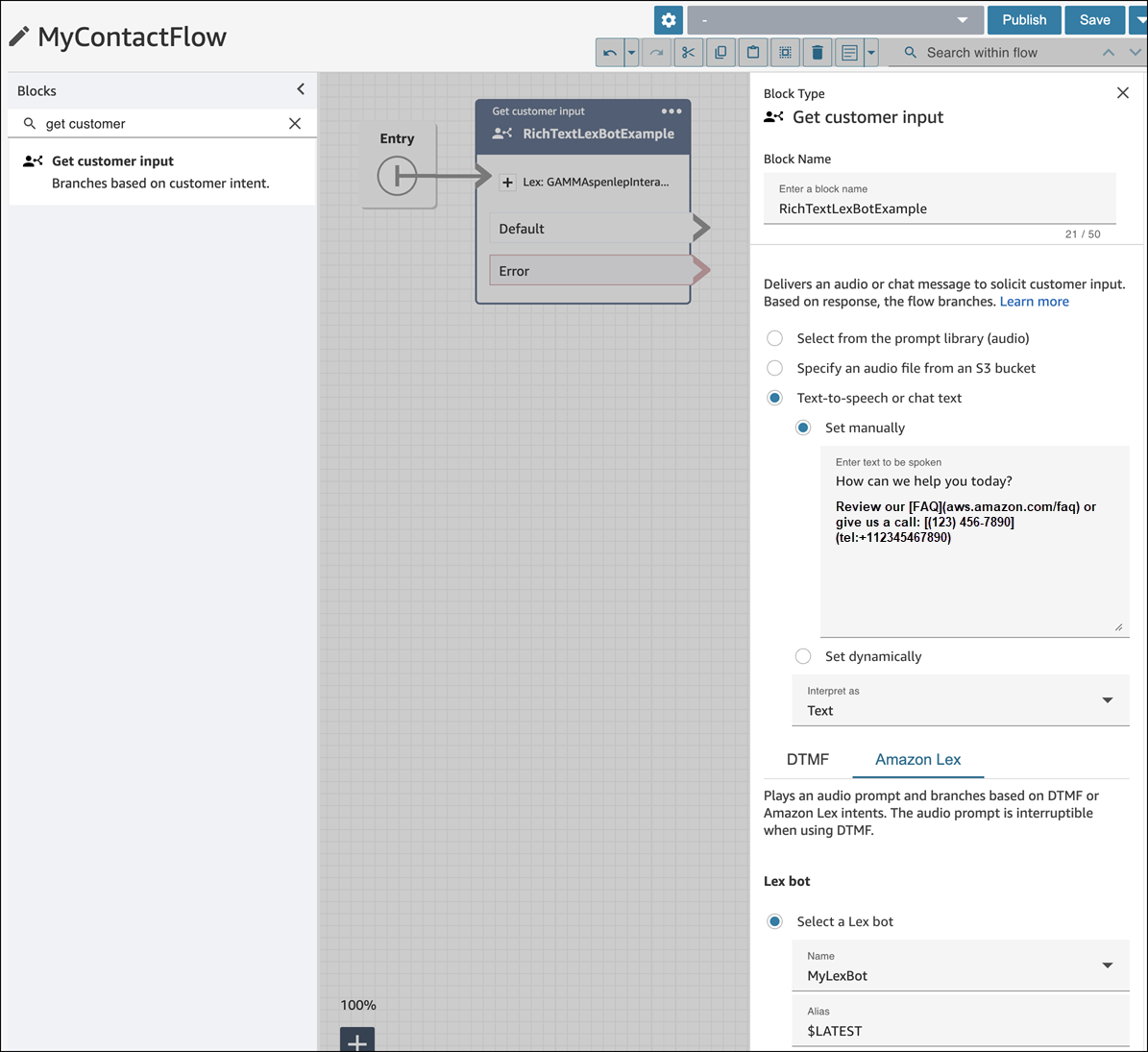Switch to the DTMF tab
1148x1052 pixels.
(x=807, y=759)
